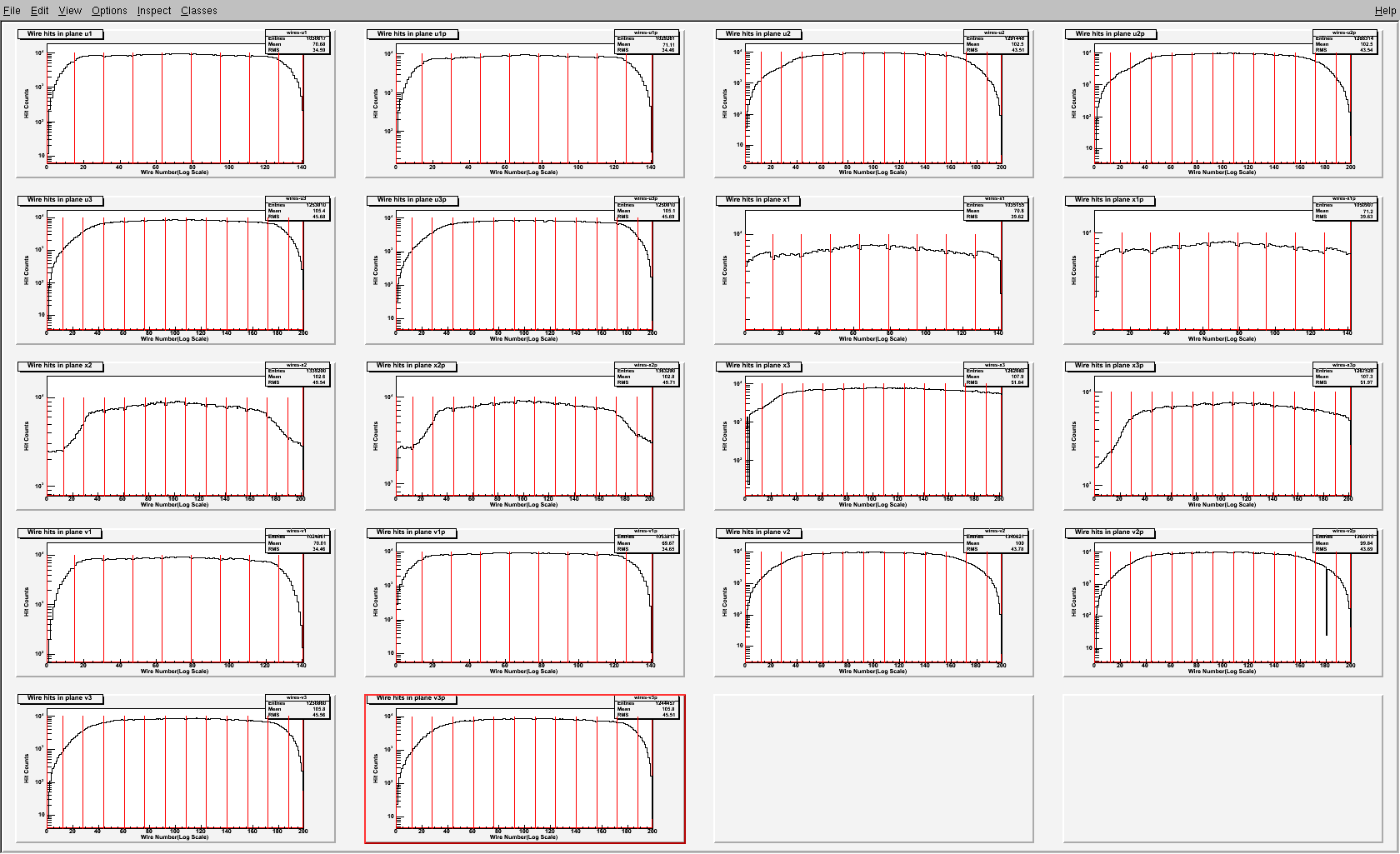The width and height of the screenshot is (1400, 854).
Task: Select title 'Wire hits in plane u2p'
Action: click(1110, 34)
